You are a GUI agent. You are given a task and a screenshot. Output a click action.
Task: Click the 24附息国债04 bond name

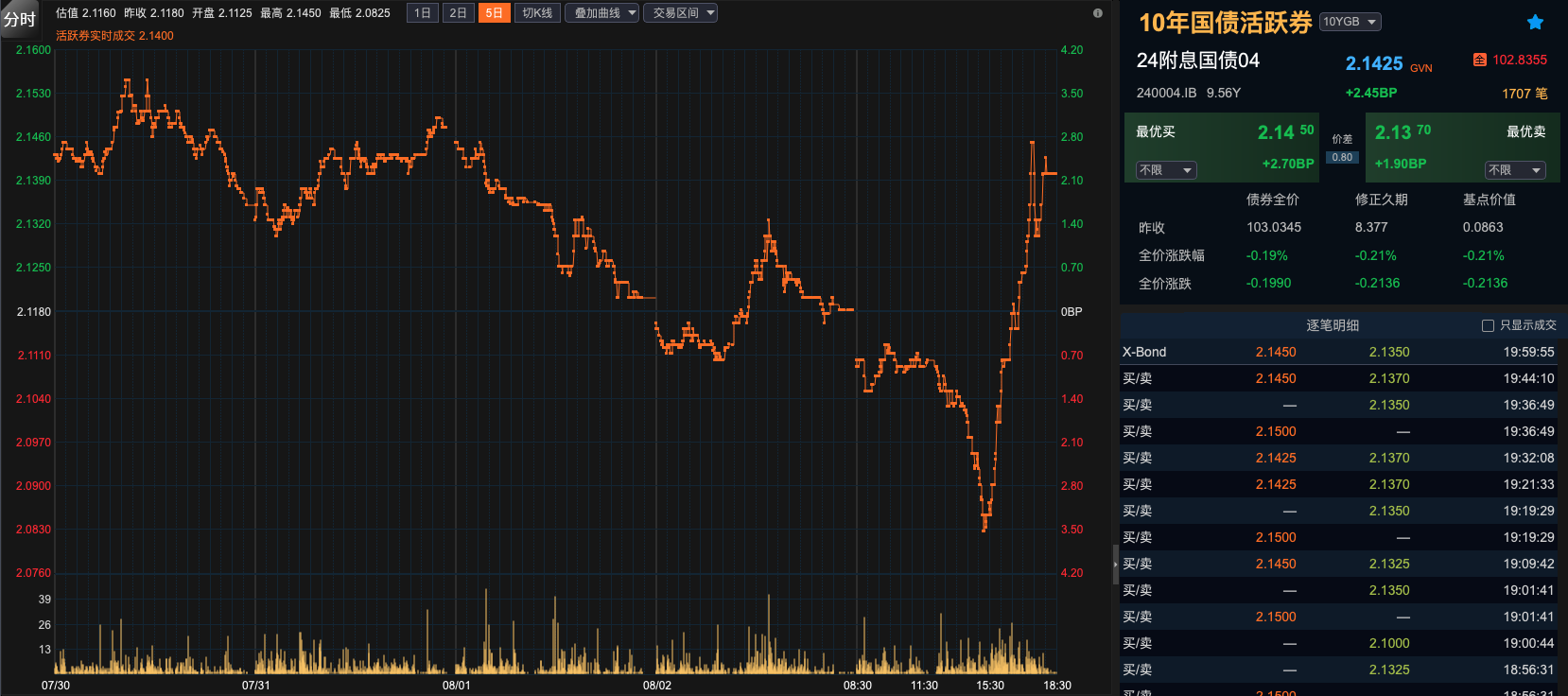point(1197,61)
